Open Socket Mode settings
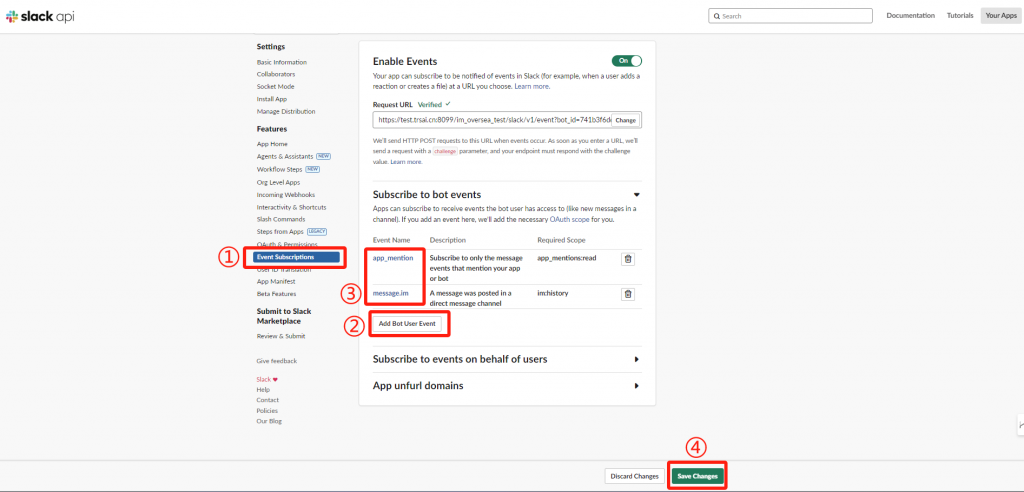 pos(275,86)
